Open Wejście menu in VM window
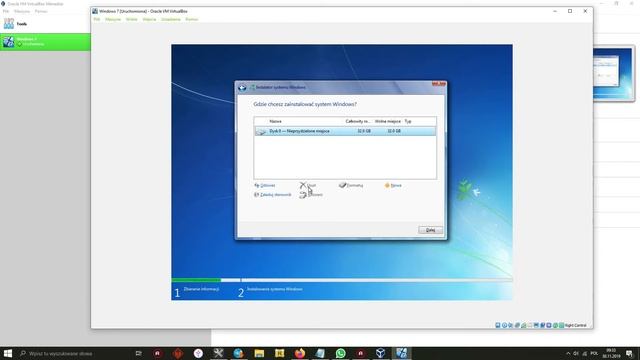 [x=149, y=19]
